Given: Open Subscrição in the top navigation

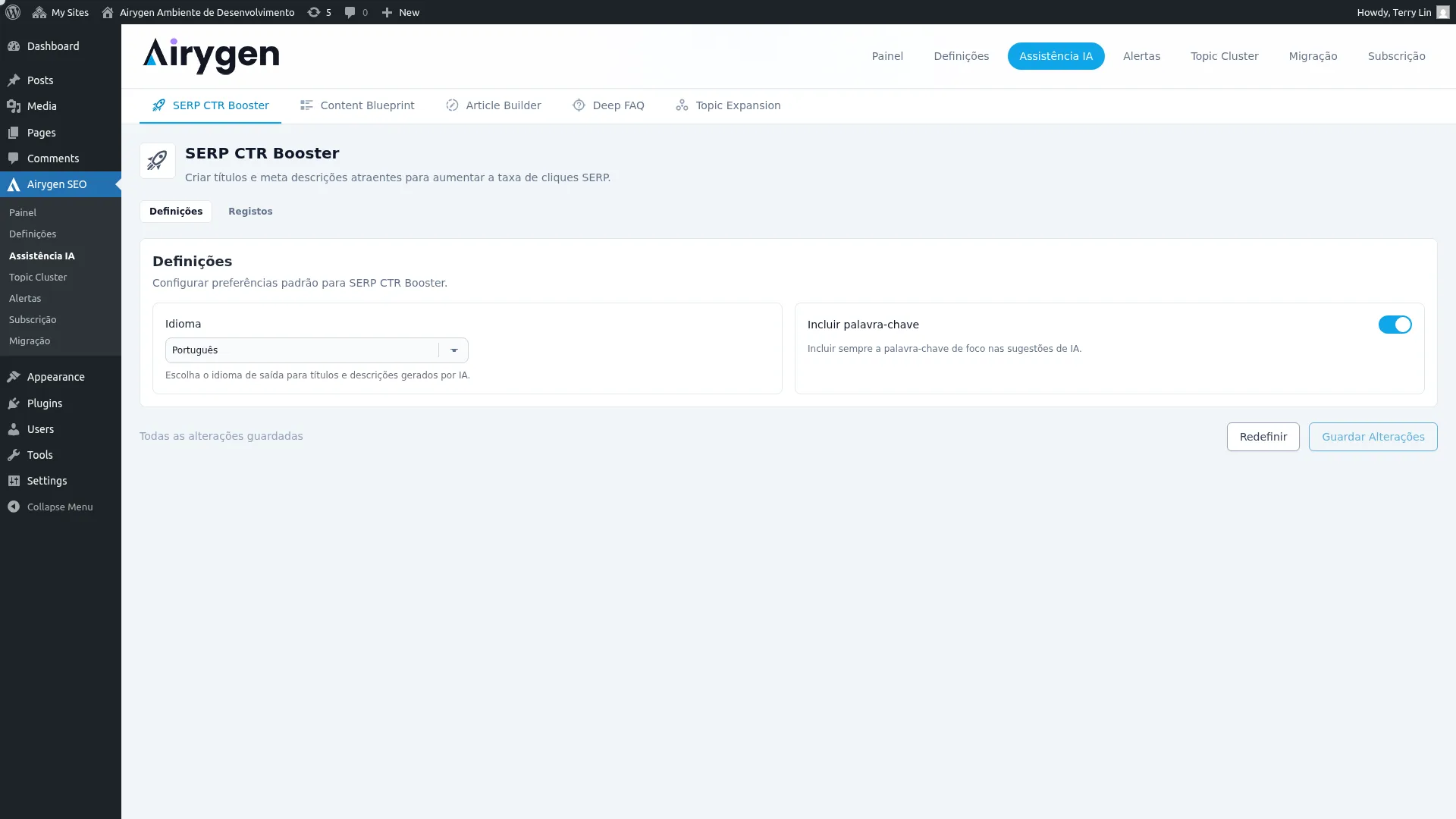Looking at the screenshot, I should coord(1397,56).
